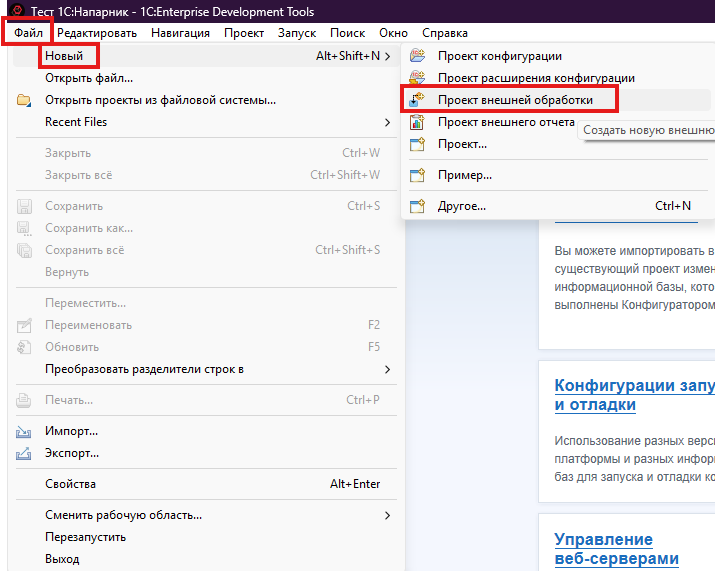Expand the Новый submenu arrow
This screenshot has width=715, height=571.
tap(387, 56)
